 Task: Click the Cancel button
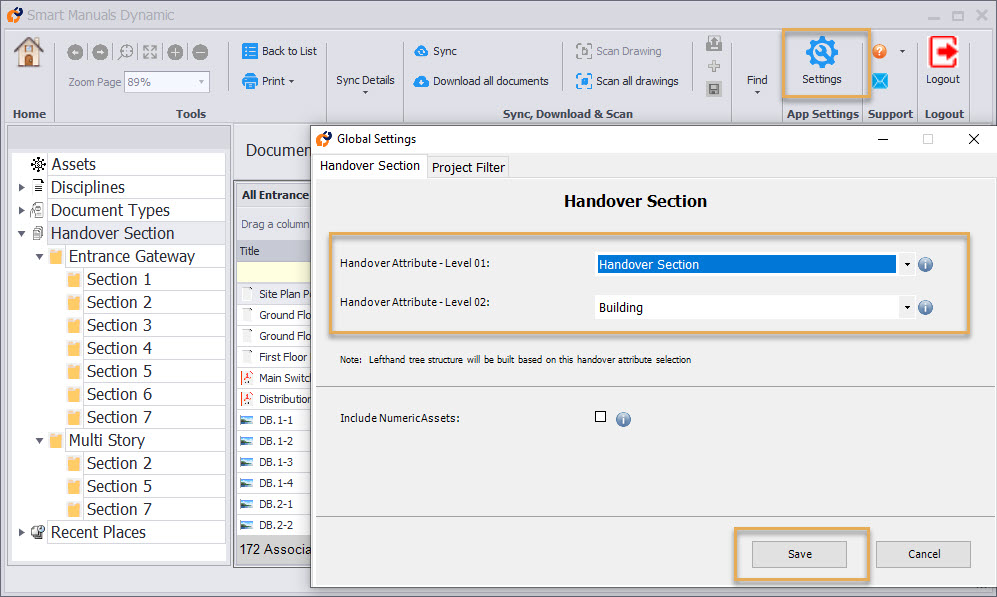coord(923,554)
